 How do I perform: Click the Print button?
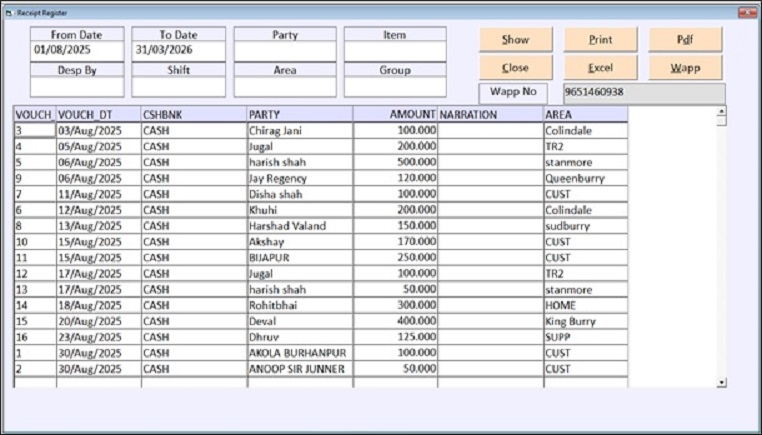point(600,39)
